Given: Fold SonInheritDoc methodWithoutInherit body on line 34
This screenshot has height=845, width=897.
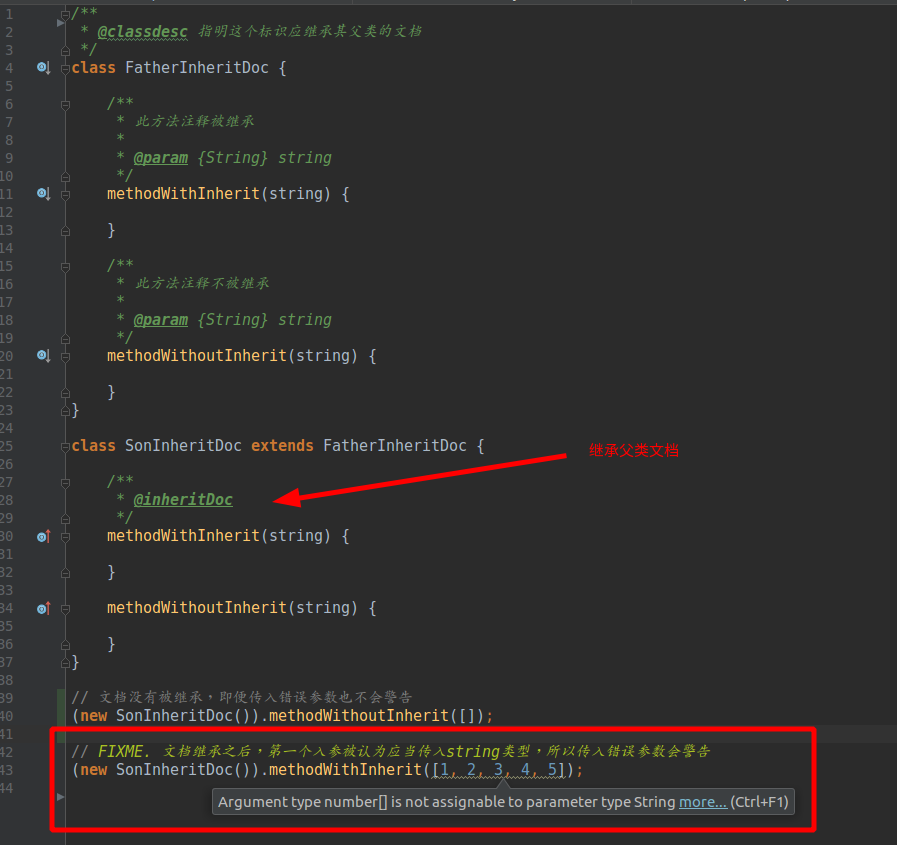Looking at the screenshot, I should click(x=65, y=609).
